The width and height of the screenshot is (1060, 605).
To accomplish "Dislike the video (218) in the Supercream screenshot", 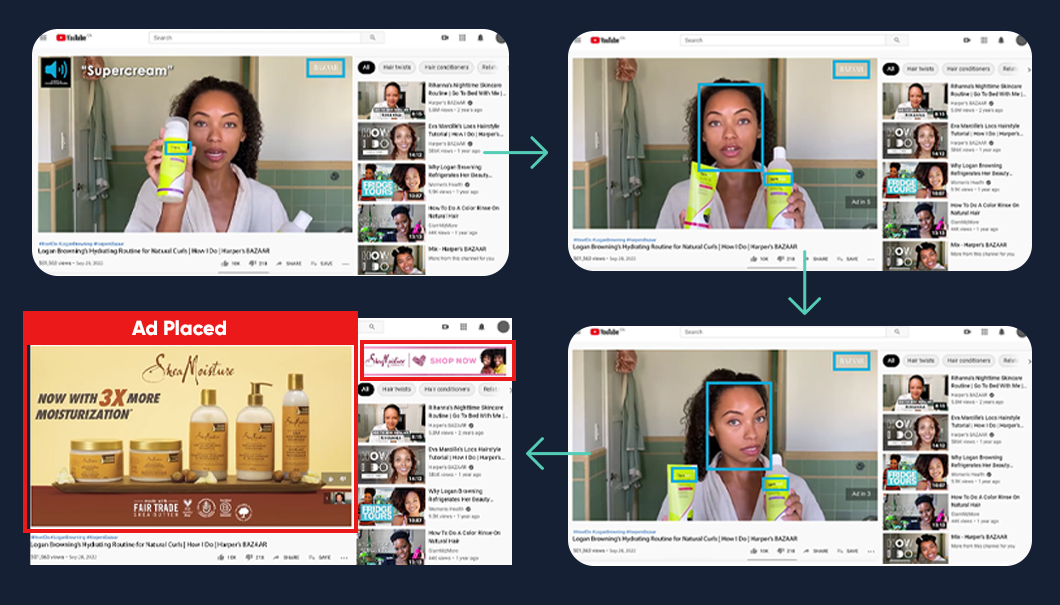I will click(254, 264).
